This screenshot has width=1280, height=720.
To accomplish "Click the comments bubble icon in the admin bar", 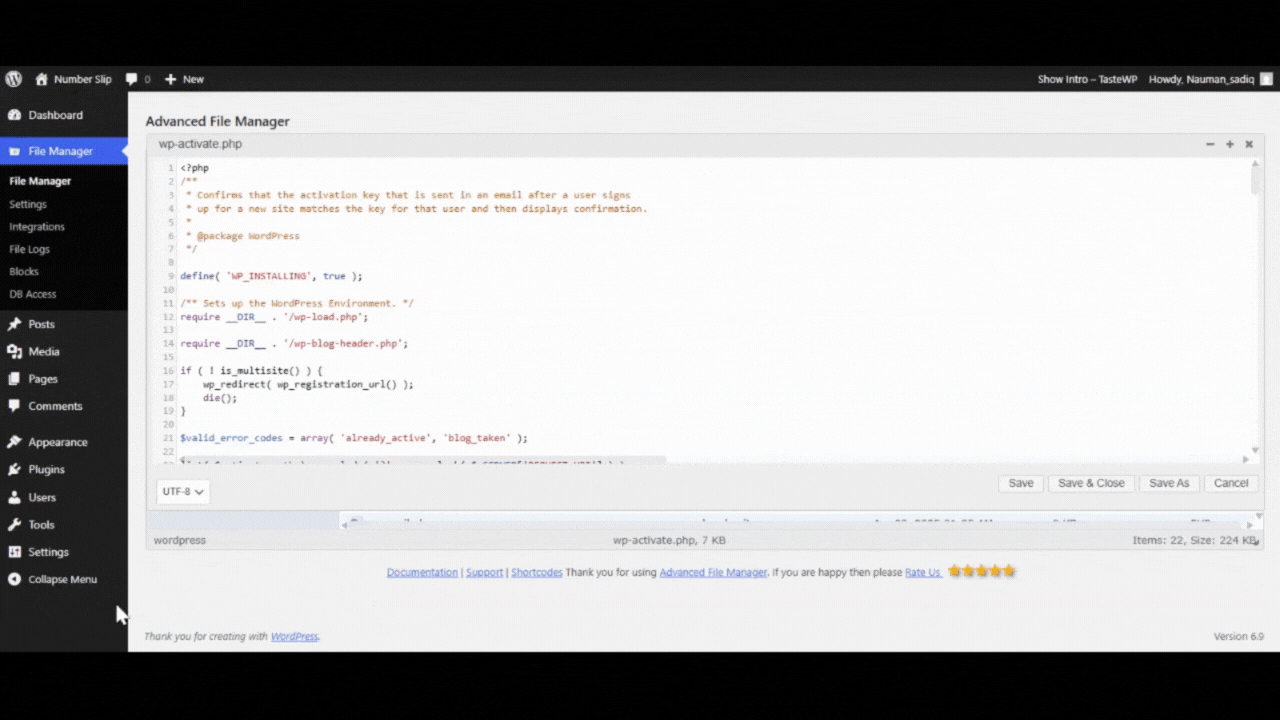I will [131, 79].
